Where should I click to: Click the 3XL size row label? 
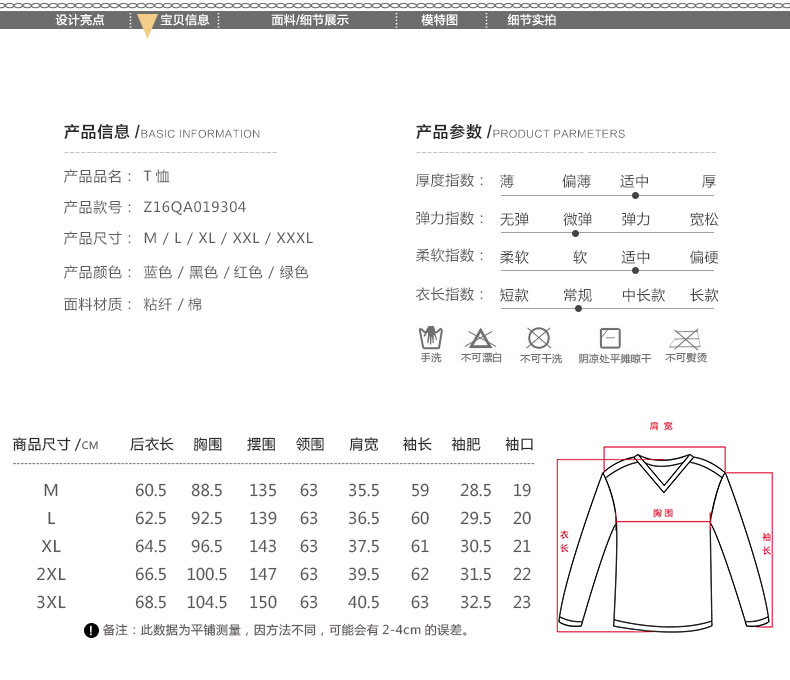[x=51, y=602]
